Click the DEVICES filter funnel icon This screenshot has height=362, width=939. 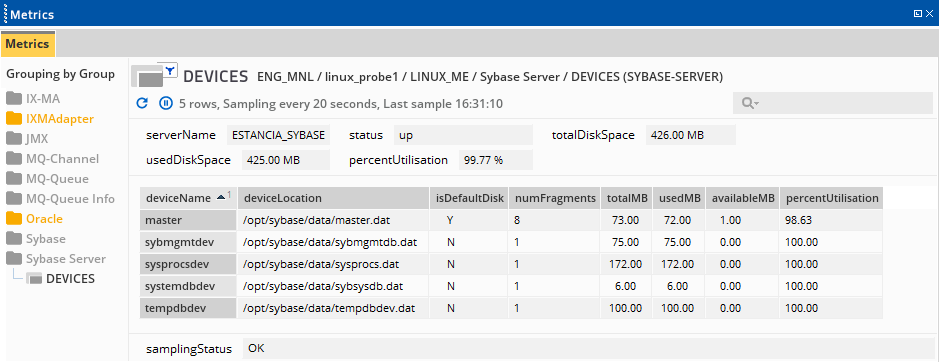170,71
